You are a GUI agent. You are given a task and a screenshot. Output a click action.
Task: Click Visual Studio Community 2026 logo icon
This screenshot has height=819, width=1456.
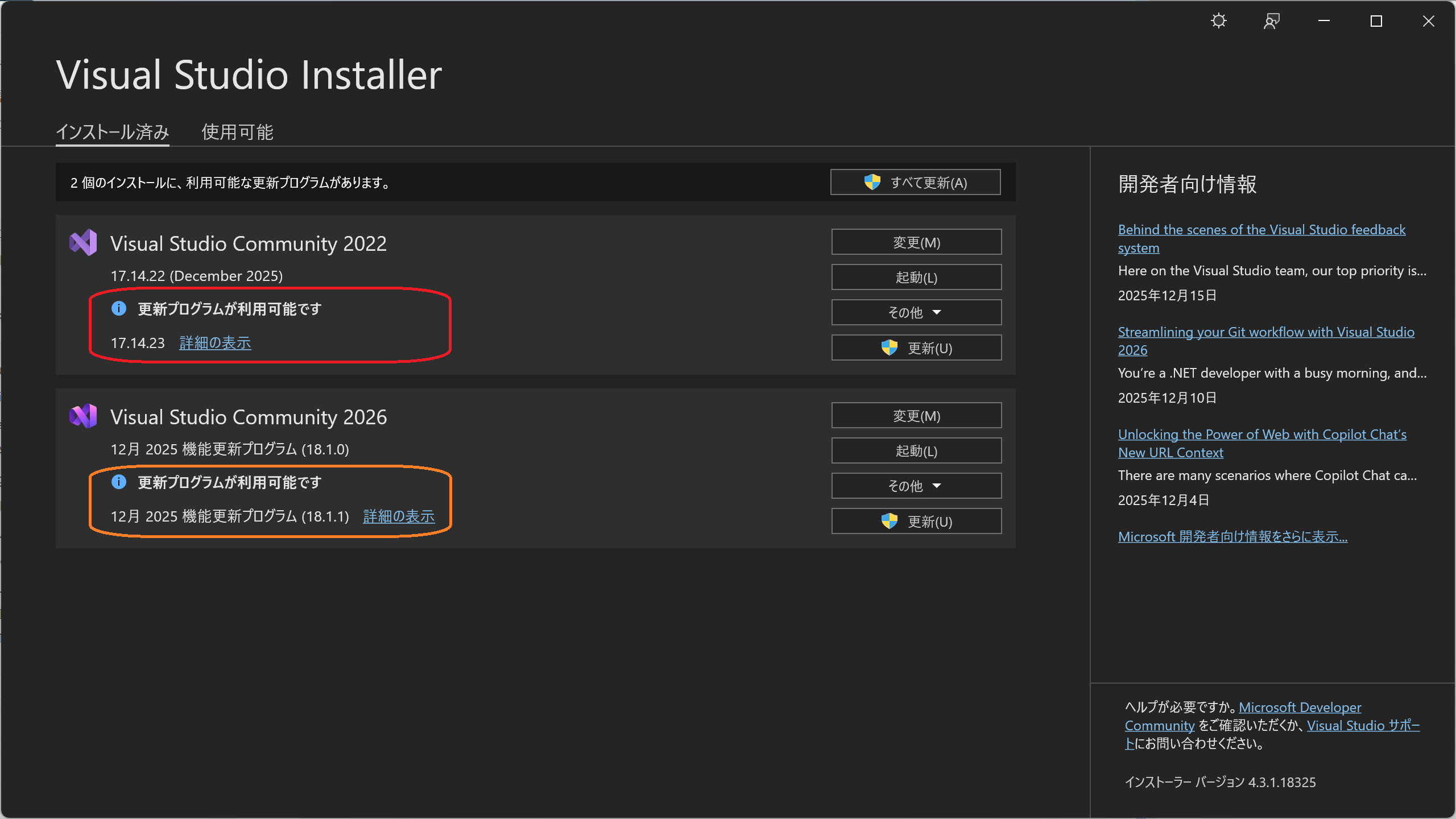[x=83, y=416]
